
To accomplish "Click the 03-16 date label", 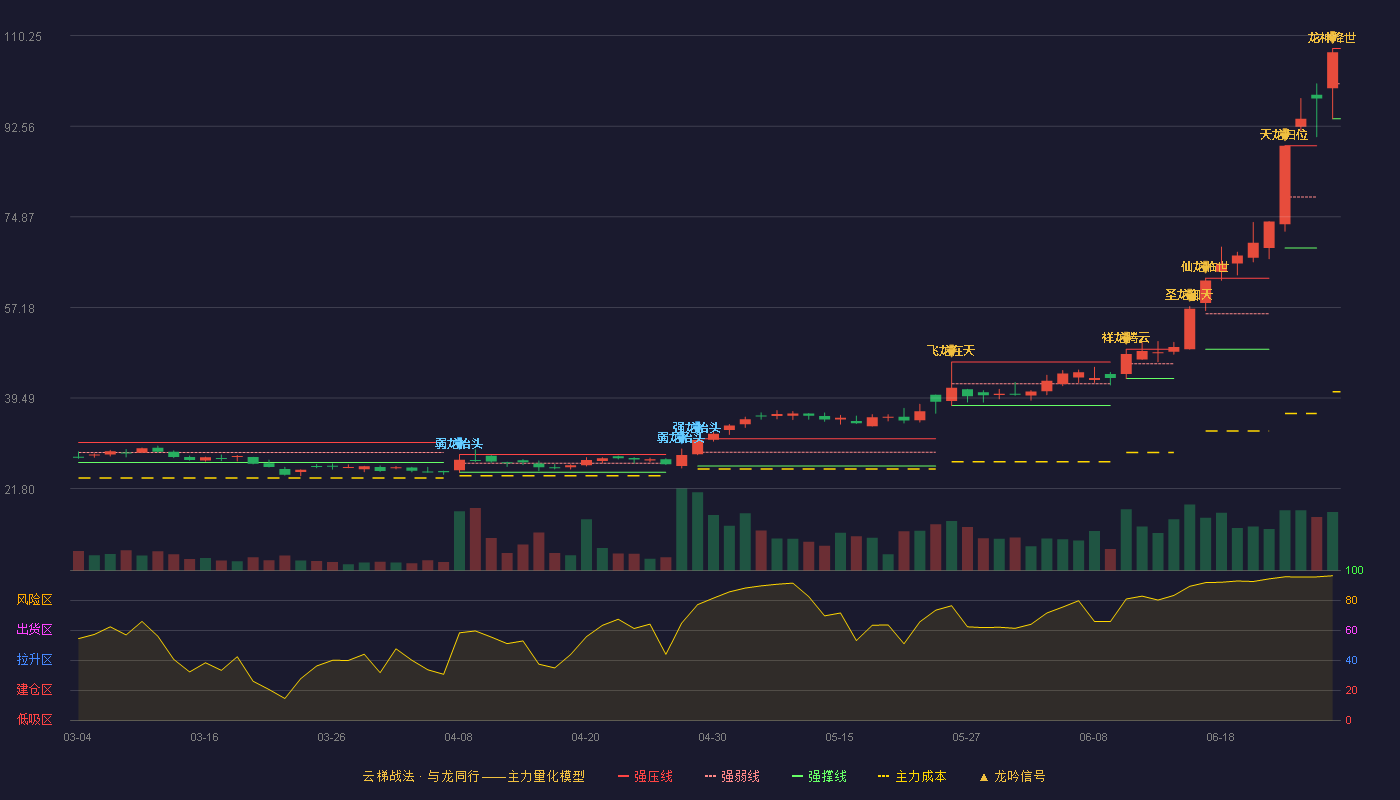I will 204,737.
